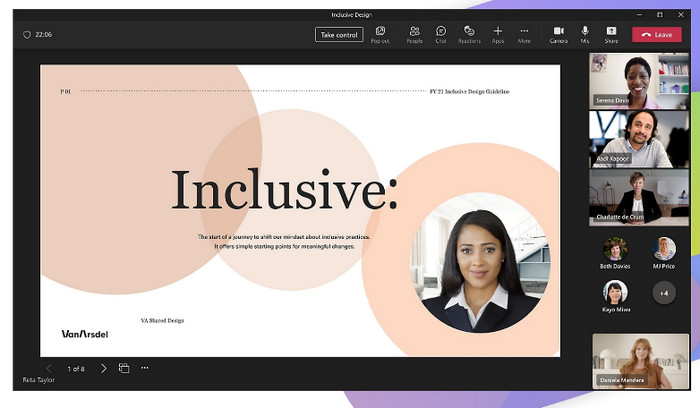Click the 1 of 8 slide counter
This screenshot has height=408, width=700.
coord(76,369)
